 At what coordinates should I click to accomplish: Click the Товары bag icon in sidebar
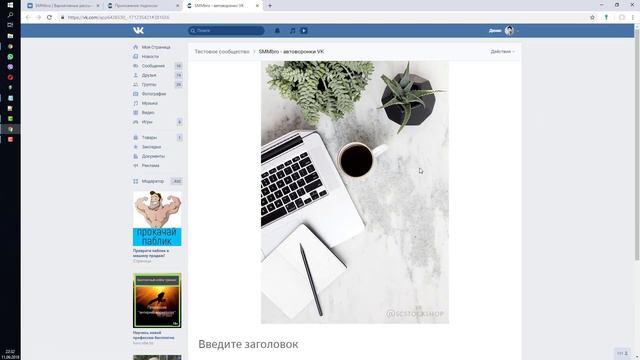[136, 138]
